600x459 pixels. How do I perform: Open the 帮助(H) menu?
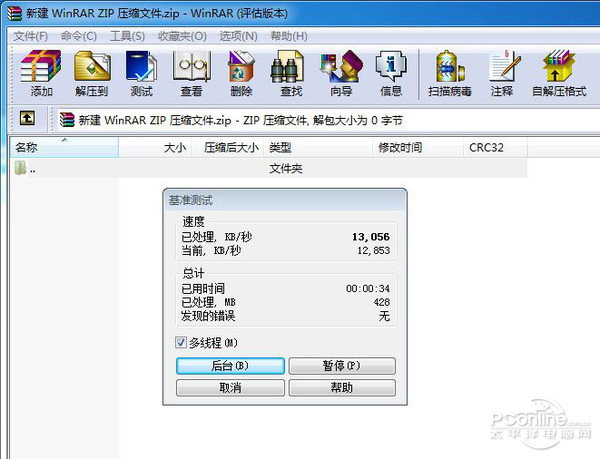pyautogui.click(x=289, y=36)
